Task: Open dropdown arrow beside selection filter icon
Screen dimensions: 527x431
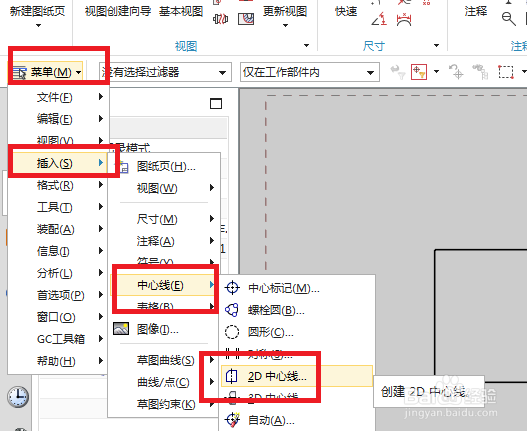Action: tap(436, 72)
